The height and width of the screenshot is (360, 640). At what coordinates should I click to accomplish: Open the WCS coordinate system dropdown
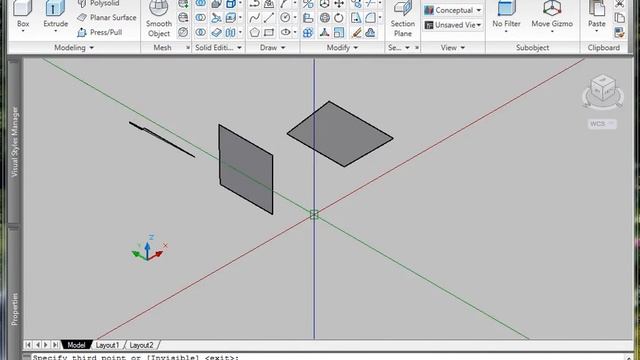[x=602, y=124]
